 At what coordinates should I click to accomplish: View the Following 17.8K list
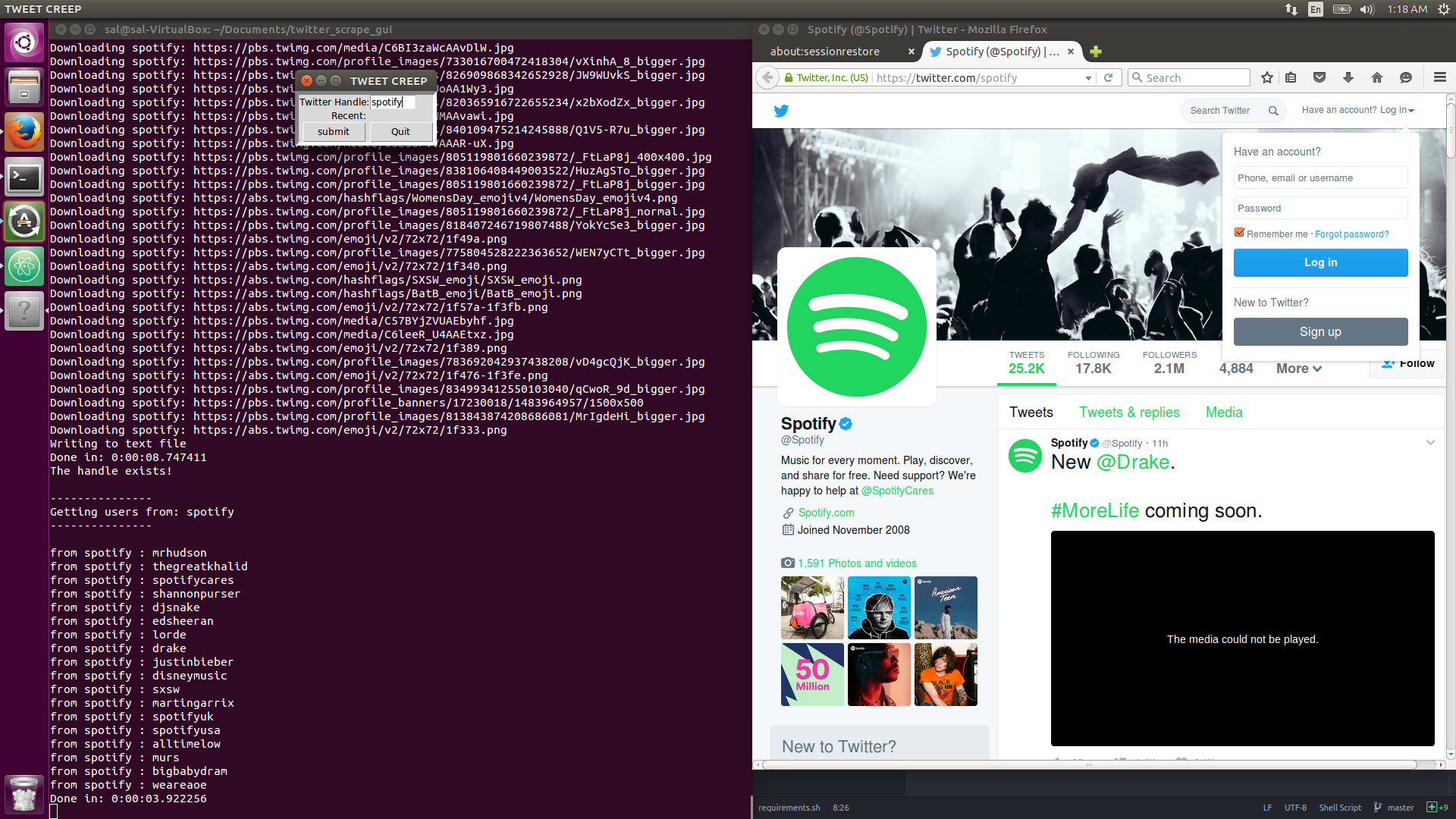tap(1094, 363)
